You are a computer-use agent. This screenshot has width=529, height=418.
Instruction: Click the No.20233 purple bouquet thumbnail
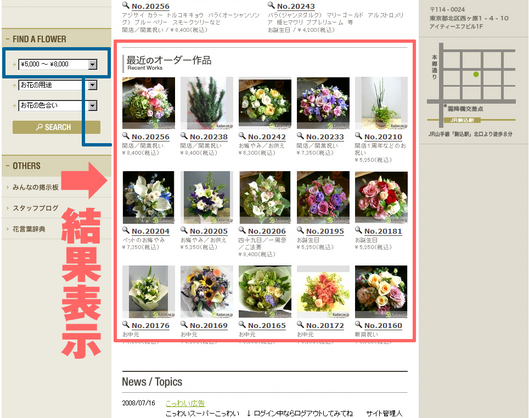click(x=323, y=103)
